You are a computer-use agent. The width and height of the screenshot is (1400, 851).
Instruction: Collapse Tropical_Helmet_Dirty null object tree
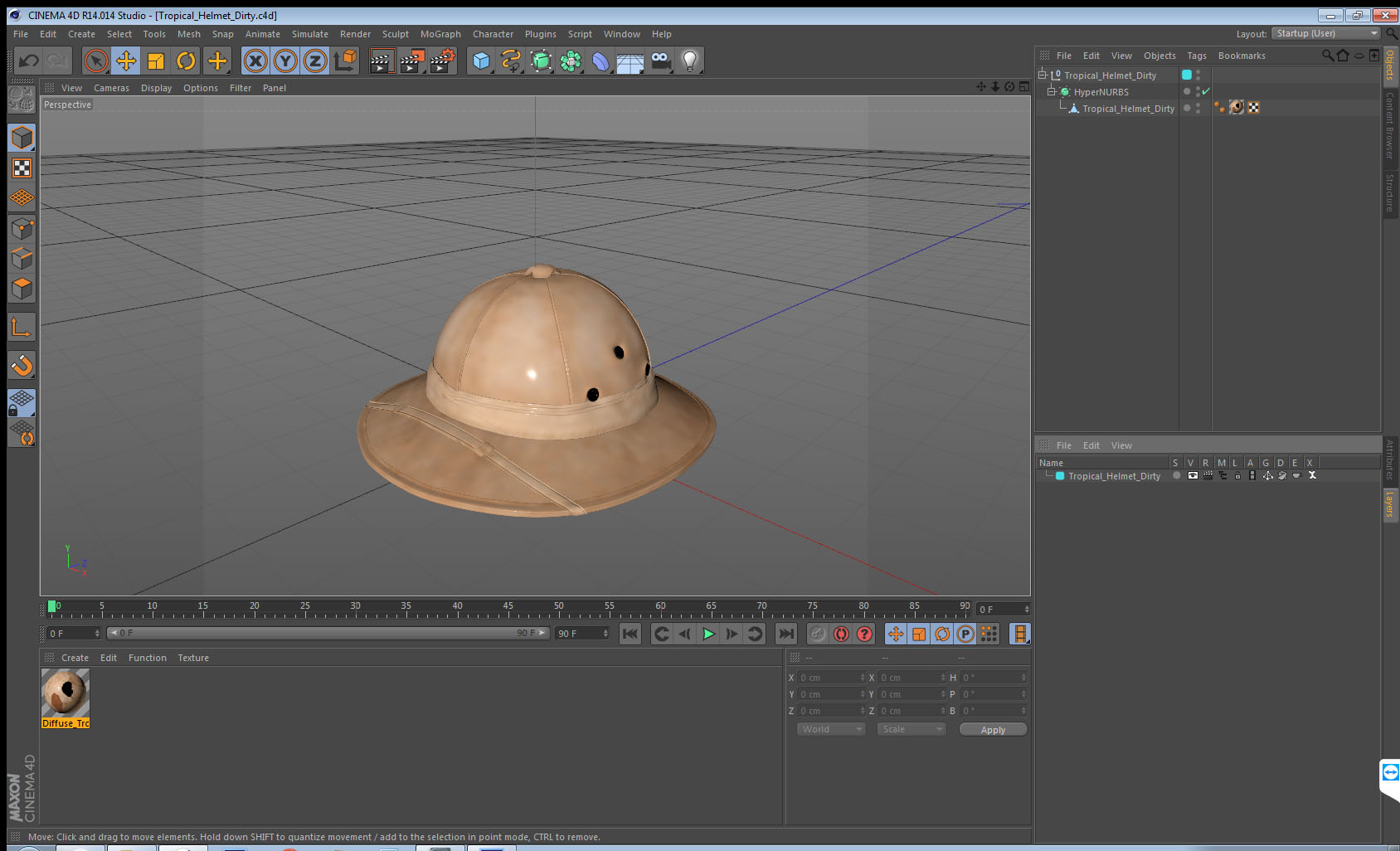(1043, 75)
